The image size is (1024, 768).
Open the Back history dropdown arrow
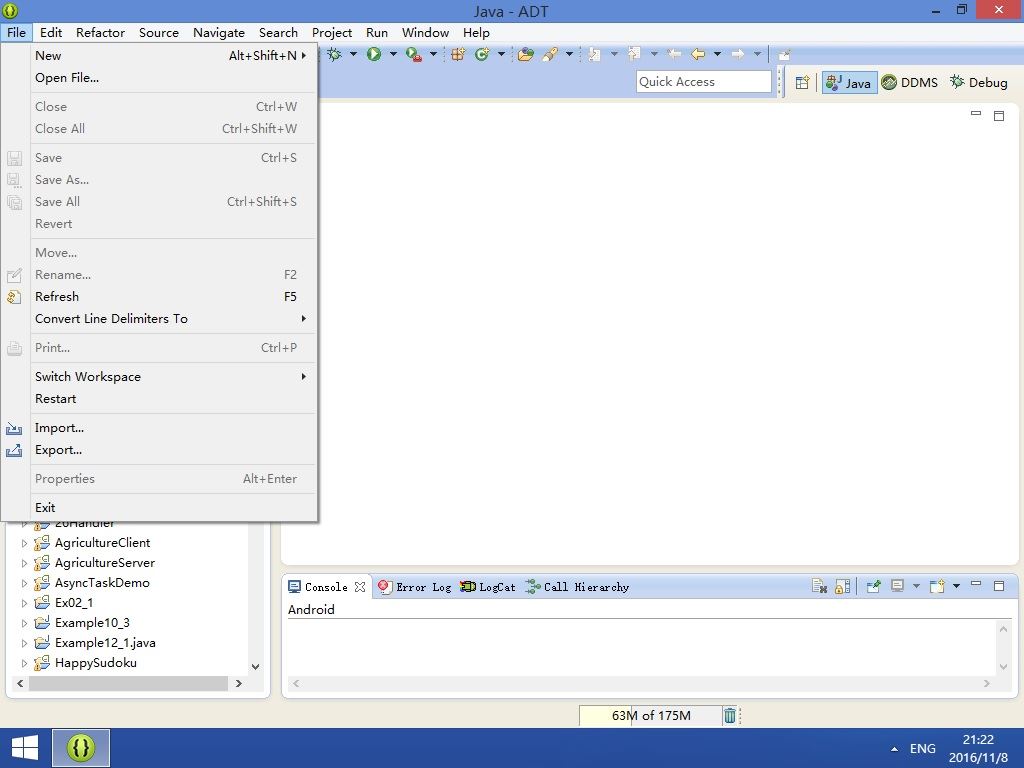click(x=718, y=54)
